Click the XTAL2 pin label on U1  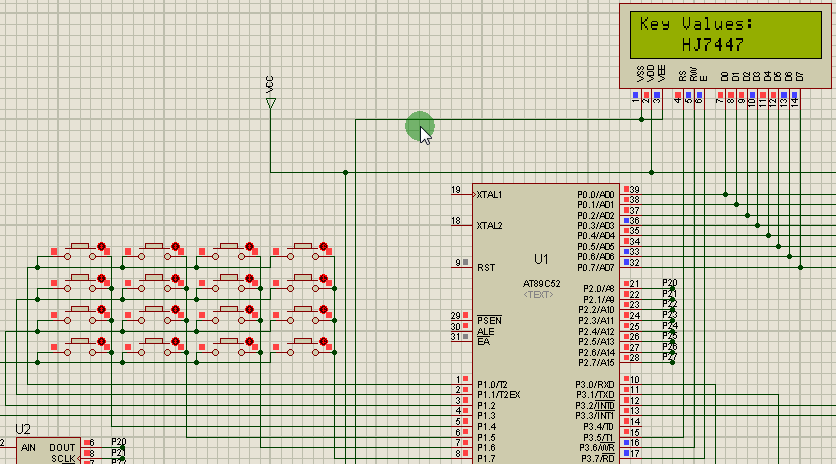pos(489,226)
